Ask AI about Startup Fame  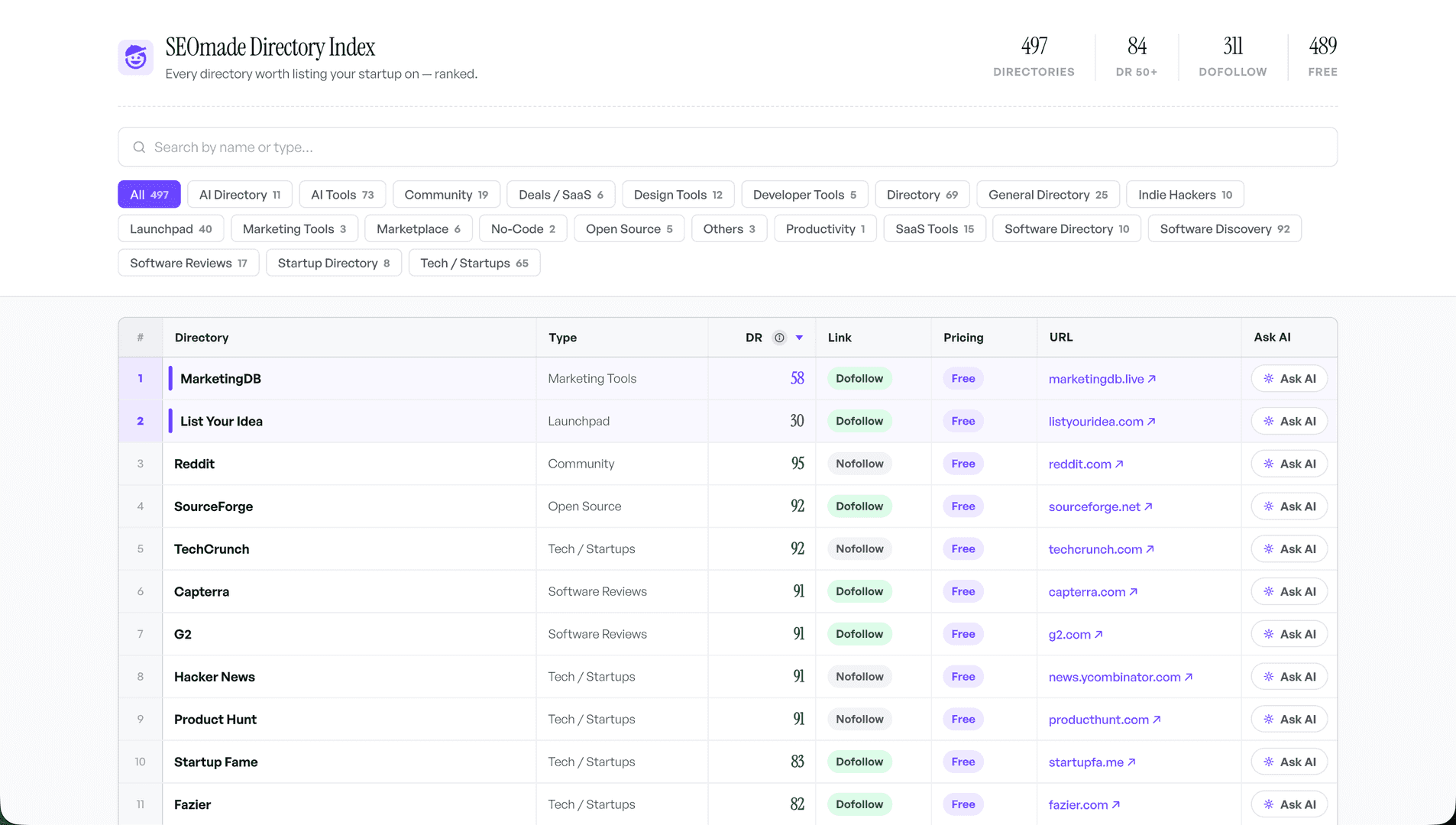click(1289, 762)
